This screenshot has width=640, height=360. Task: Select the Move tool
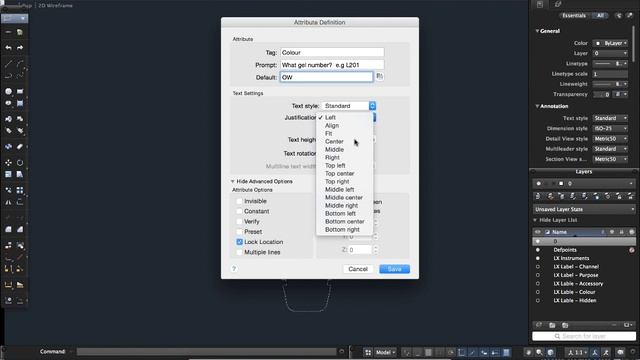[x=8, y=162]
